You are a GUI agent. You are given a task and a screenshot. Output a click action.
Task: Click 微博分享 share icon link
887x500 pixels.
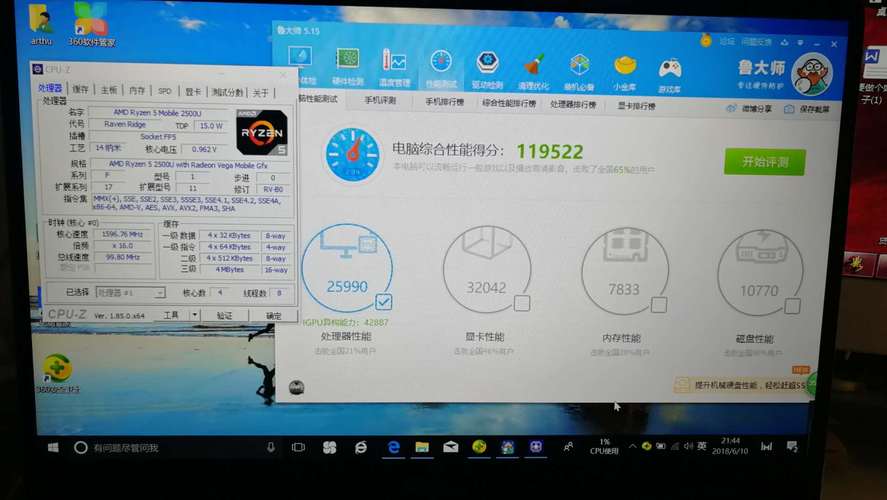(749, 108)
